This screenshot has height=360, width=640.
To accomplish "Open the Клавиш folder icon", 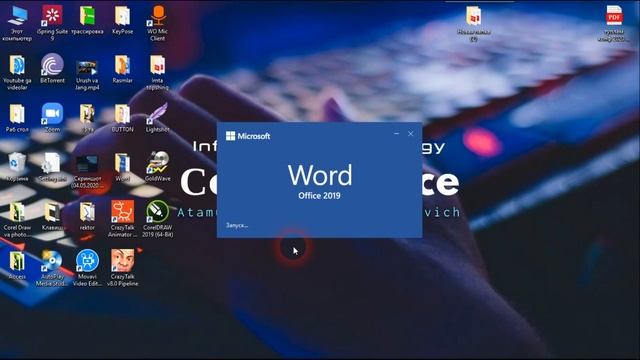I will pyautogui.click(x=52, y=216).
